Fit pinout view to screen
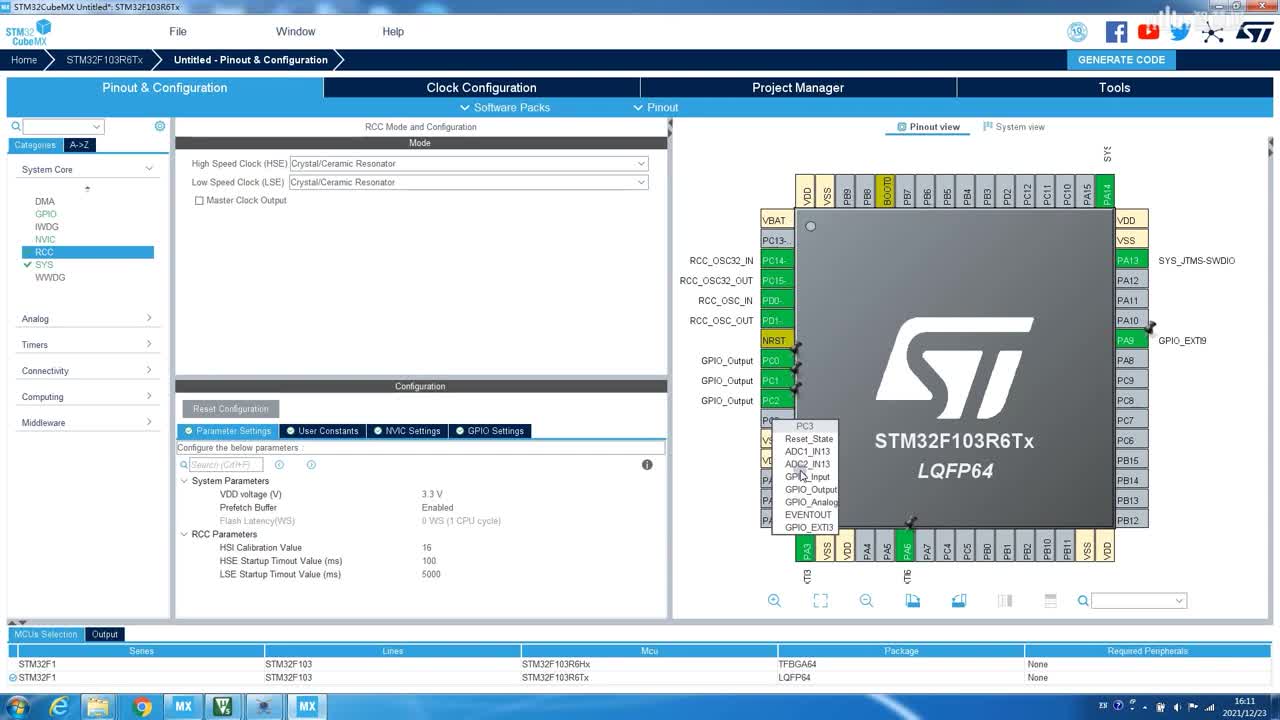The width and height of the screenshot is (1280, 720). [820, 601]
